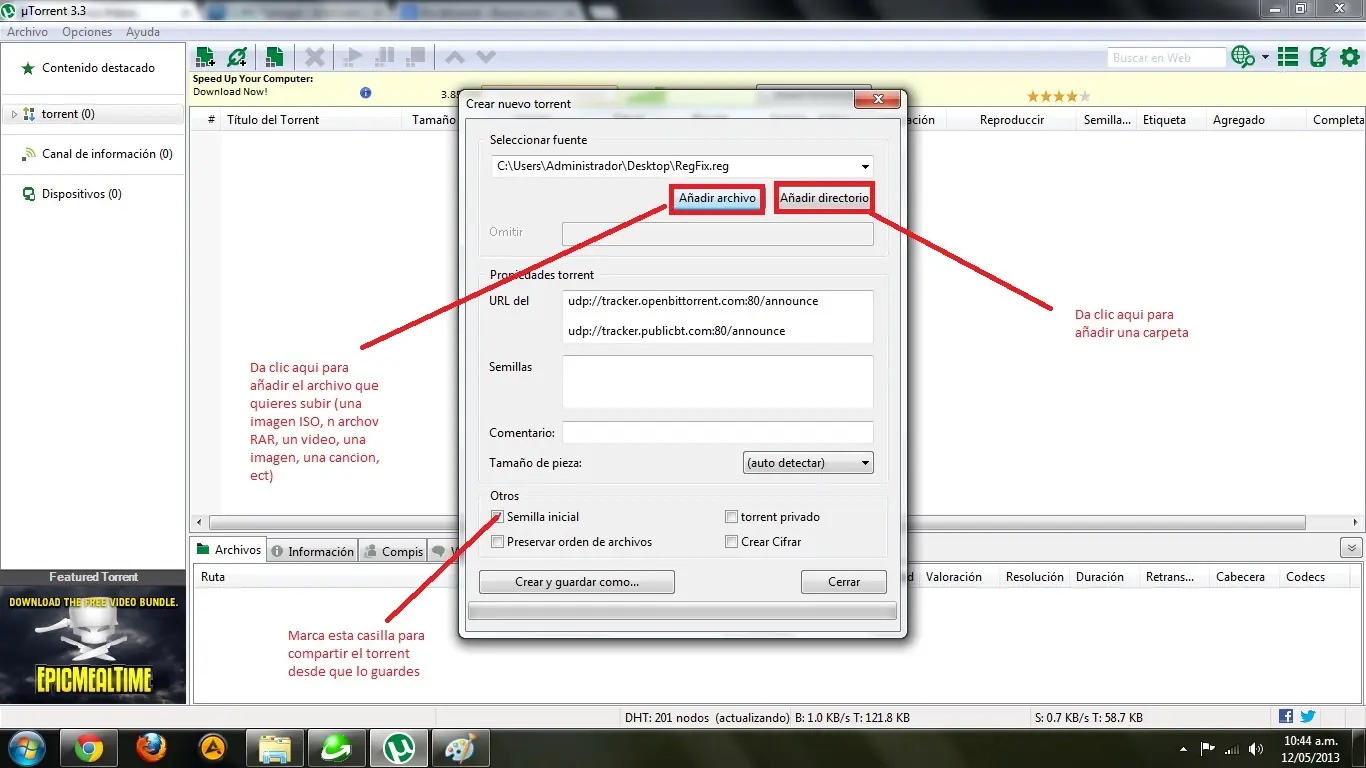Share on Twitter from status bar
The width and height of the screenshot is (1366, 768).
(1307, 717)
